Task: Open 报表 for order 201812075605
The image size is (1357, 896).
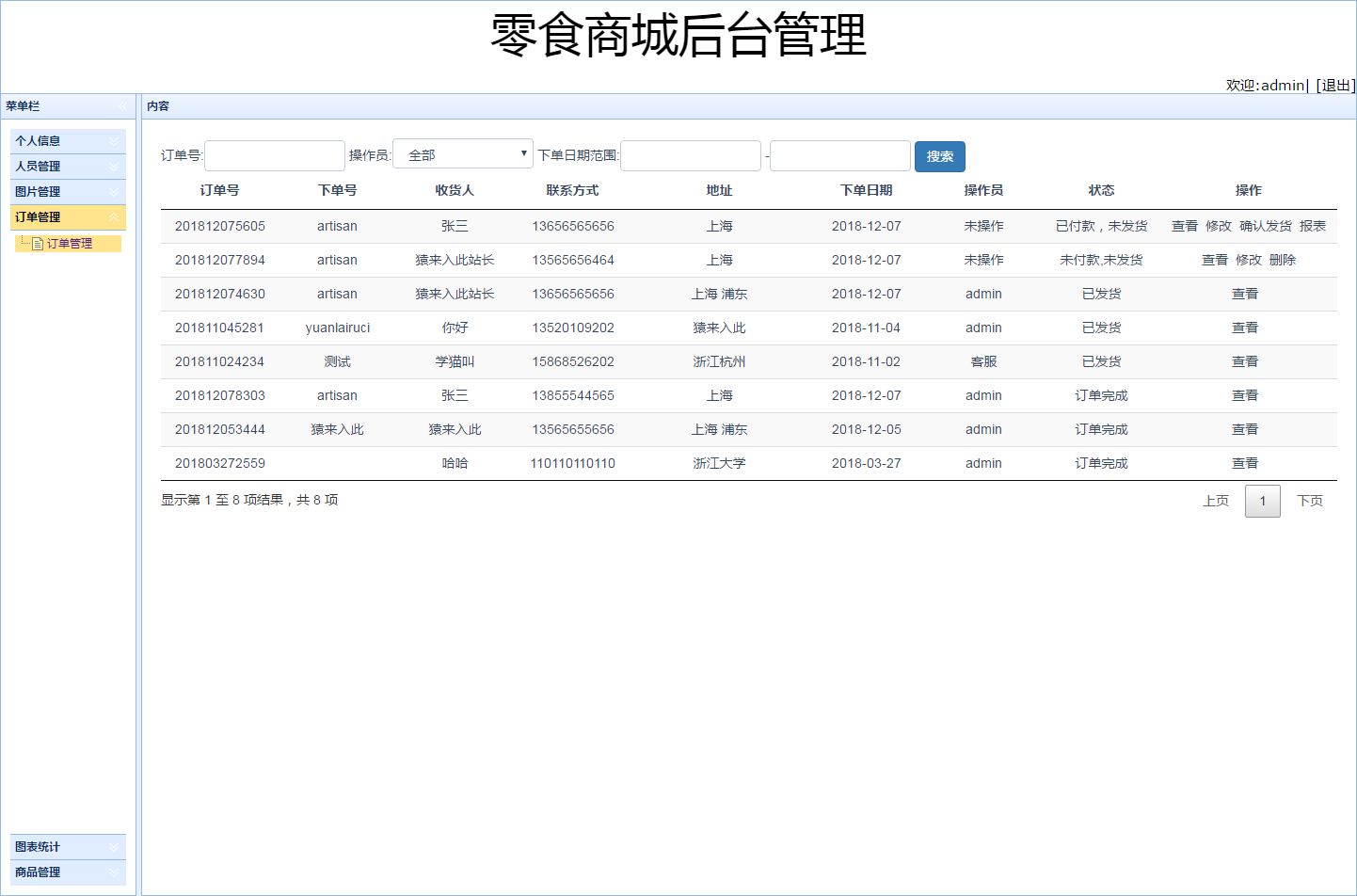Action: click(x=1314, y=226)
